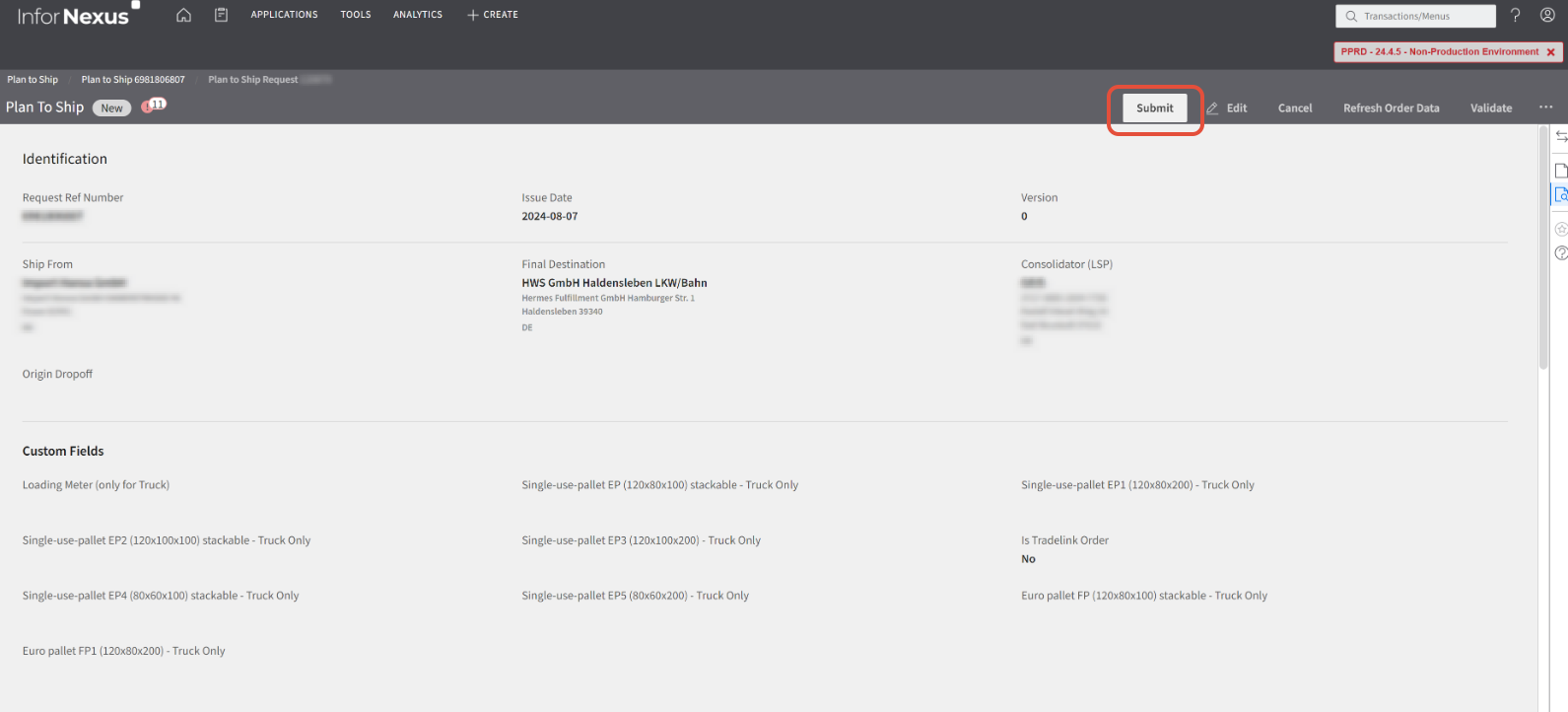The height and width of the screenshot is (712, 1568).
Task: Close the PPRD Non-Production Environment banner
Action: point(1550,52)
